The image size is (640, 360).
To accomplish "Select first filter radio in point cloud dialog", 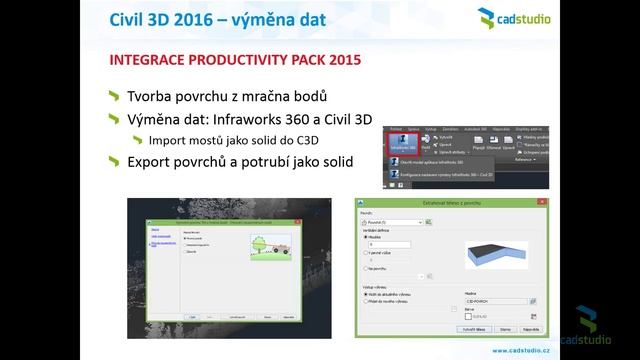I will coord(185,238).
